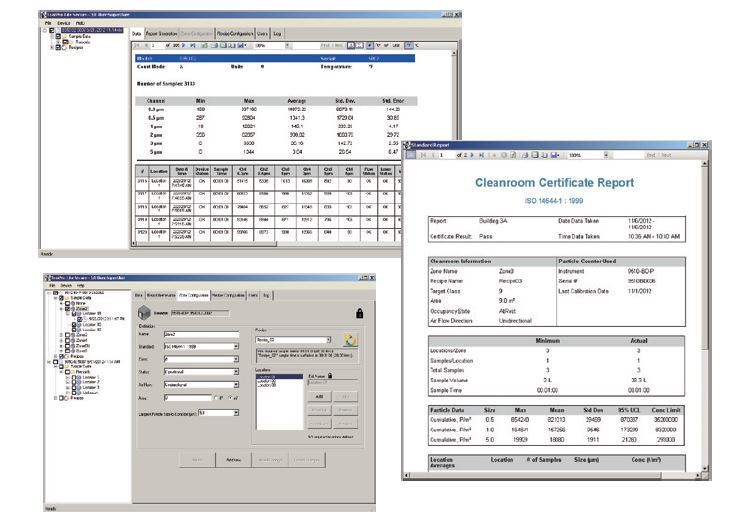Open zoom percentage dropdown in Standard Report
Viewport: 736px width, 528px height.
point(606,155)
